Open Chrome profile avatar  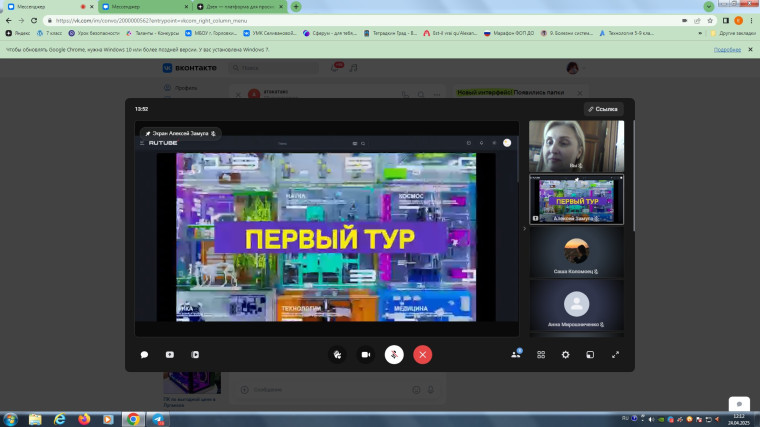coord(738,20)
